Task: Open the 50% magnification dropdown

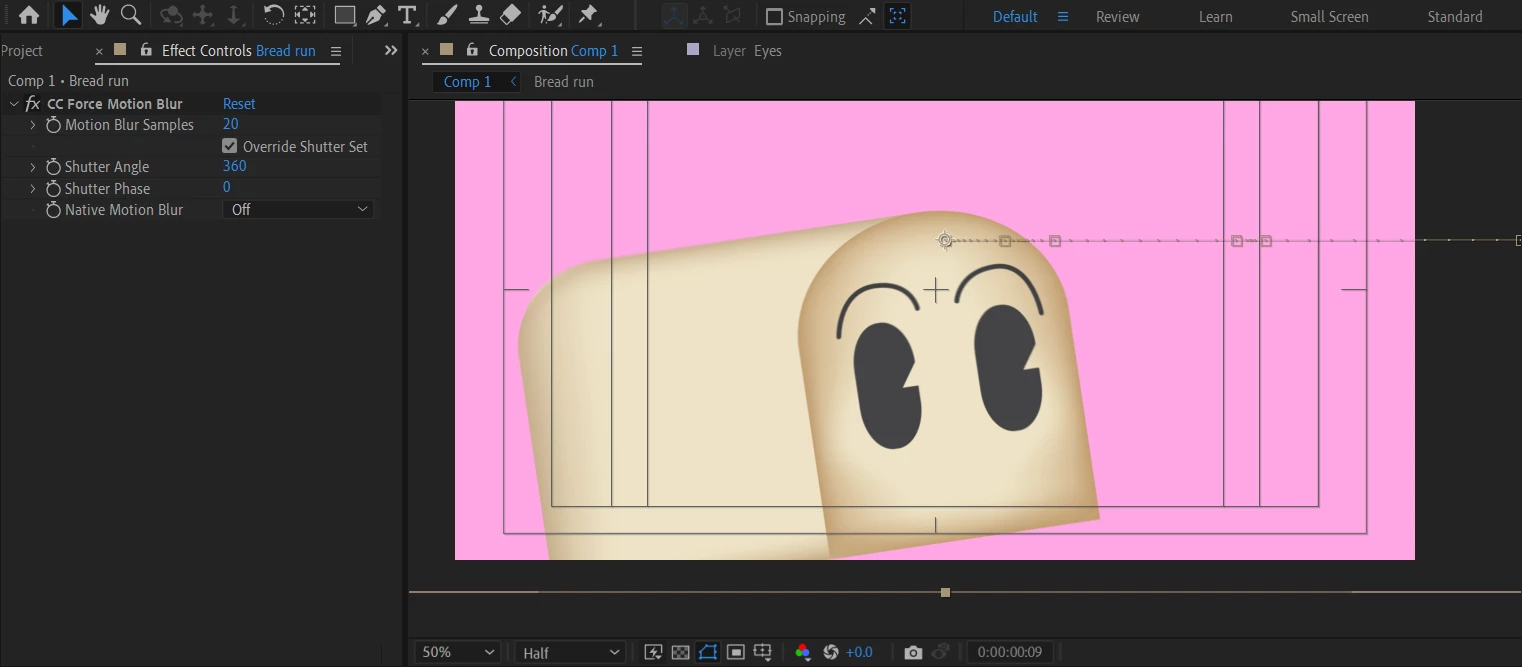Action: coord(458,652)
